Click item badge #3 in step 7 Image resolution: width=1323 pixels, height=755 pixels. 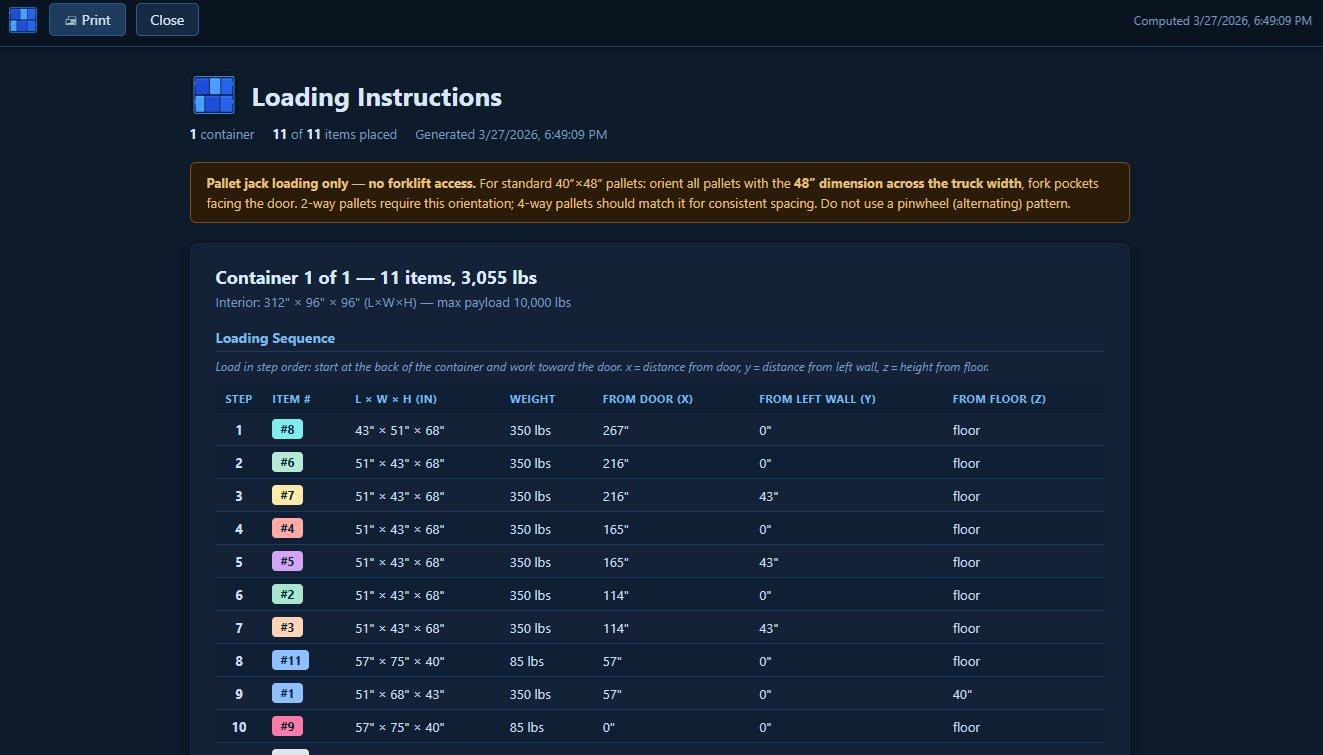point(287,627)
